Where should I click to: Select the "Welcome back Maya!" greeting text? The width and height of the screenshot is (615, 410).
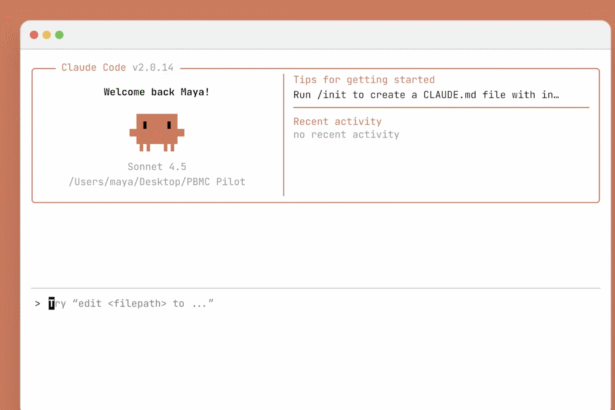click(157, 92)
